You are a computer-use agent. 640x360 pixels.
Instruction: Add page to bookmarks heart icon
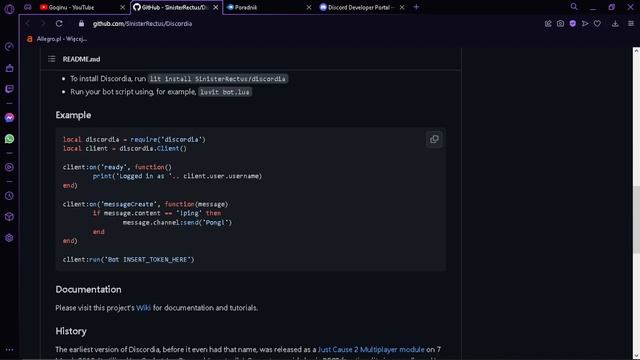[x=597, y=24]
